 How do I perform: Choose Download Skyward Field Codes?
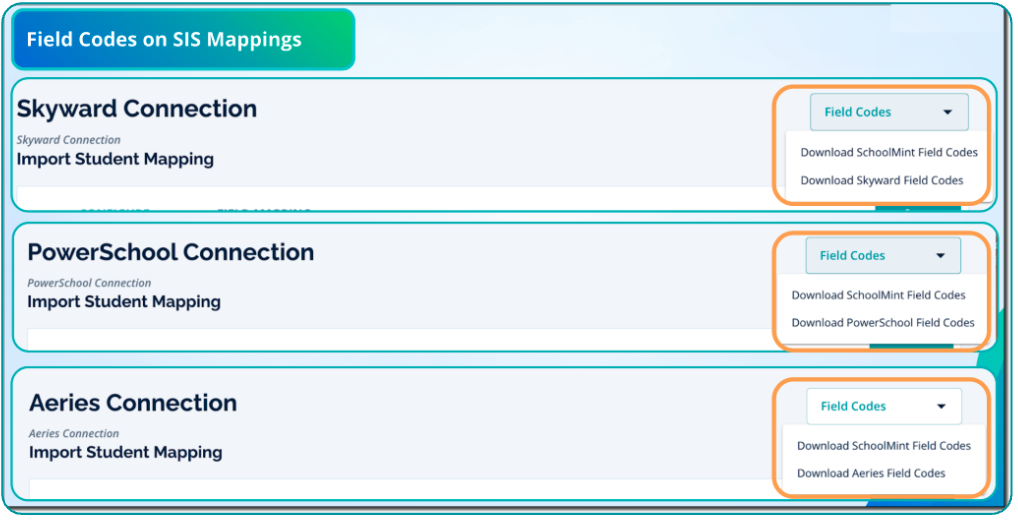882,181
